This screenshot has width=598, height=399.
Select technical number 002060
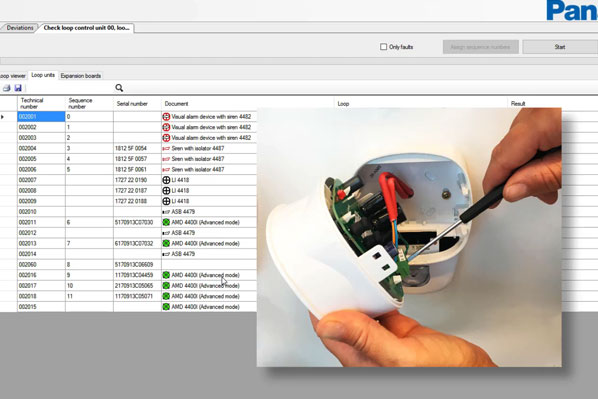tap(27, 264)
